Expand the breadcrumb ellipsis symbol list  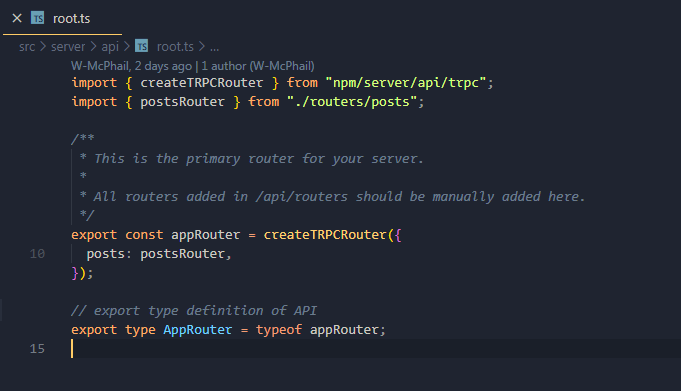[215, 46]
